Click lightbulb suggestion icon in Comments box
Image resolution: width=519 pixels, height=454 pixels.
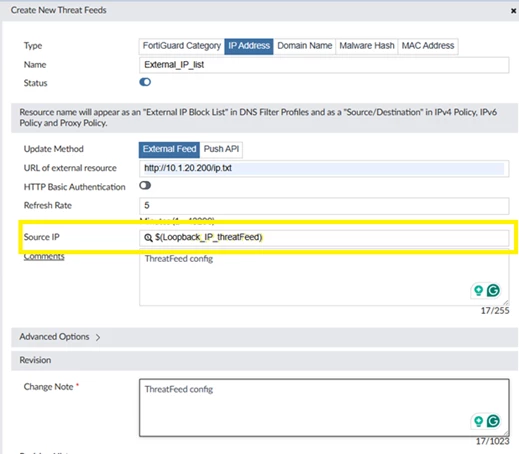479,290
